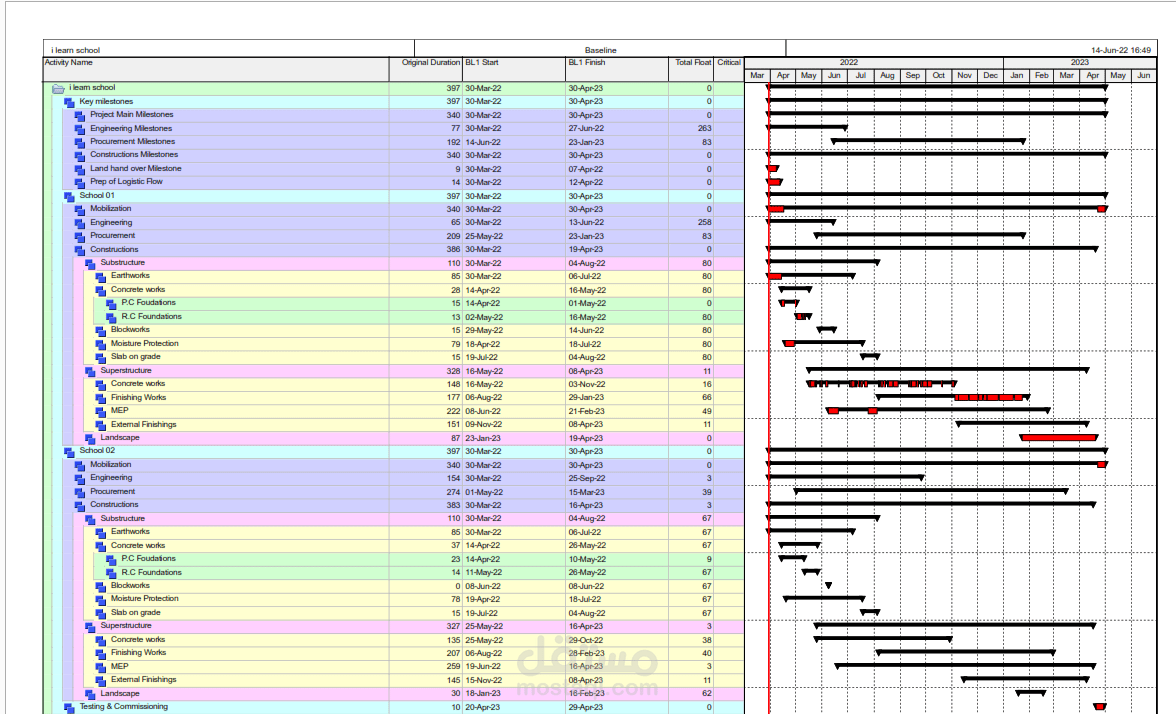Screen dimensions: 1176x714
Task: Click the '14-Jun-22 16:49' timestamp
Action: (1120, 50)
